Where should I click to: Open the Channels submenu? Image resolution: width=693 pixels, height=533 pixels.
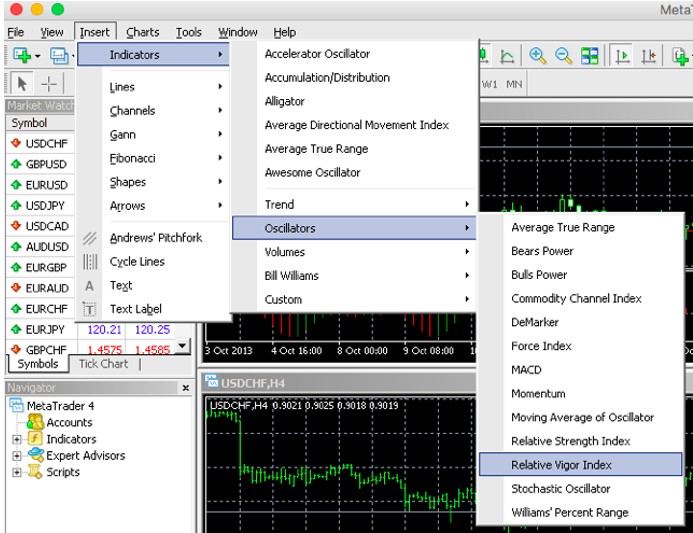(154, 110)
